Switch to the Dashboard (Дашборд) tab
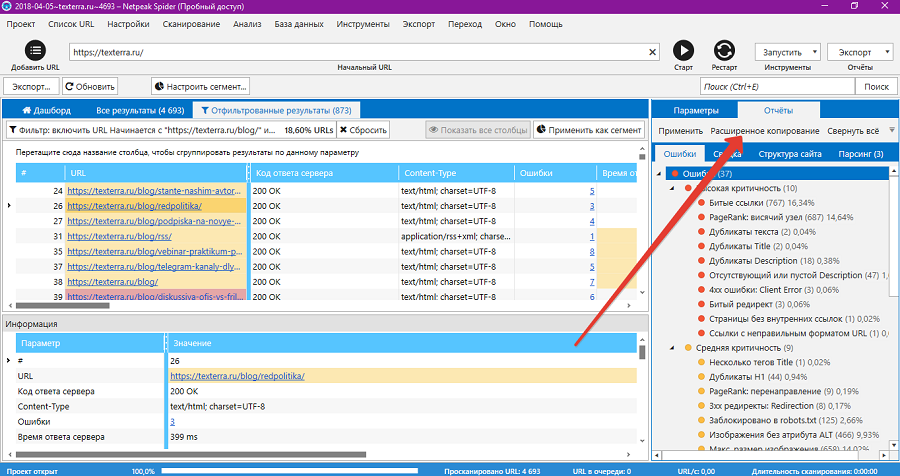 pyautogui.click(x=46, y=110)
